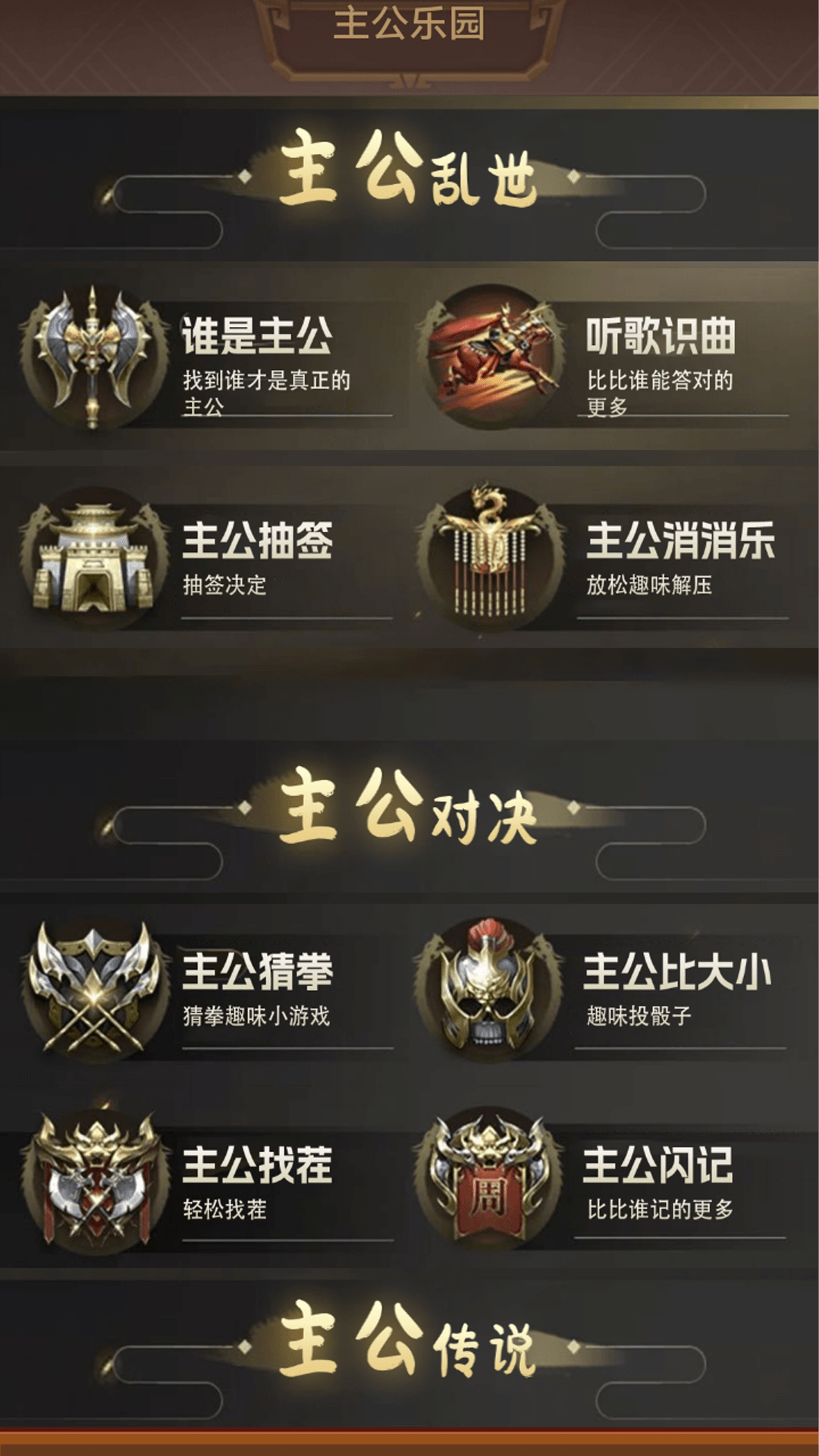Tap the red horse rider icon
The image size is (819, 1456).
[x=493, y=356]
